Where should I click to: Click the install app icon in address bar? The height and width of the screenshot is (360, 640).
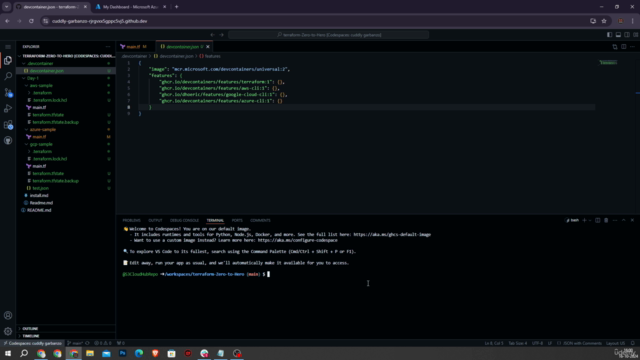click(593, 21)
